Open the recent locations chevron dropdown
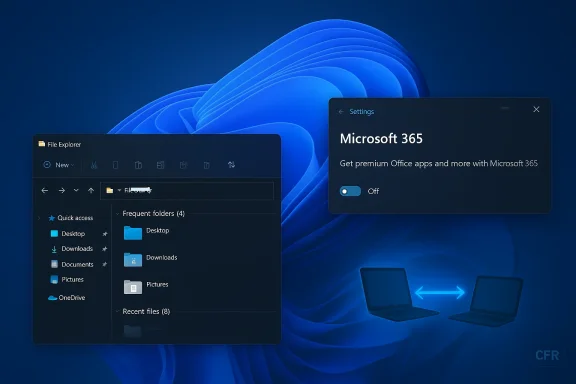This screenshot has height=384, width=576. (x=76, y=190)
